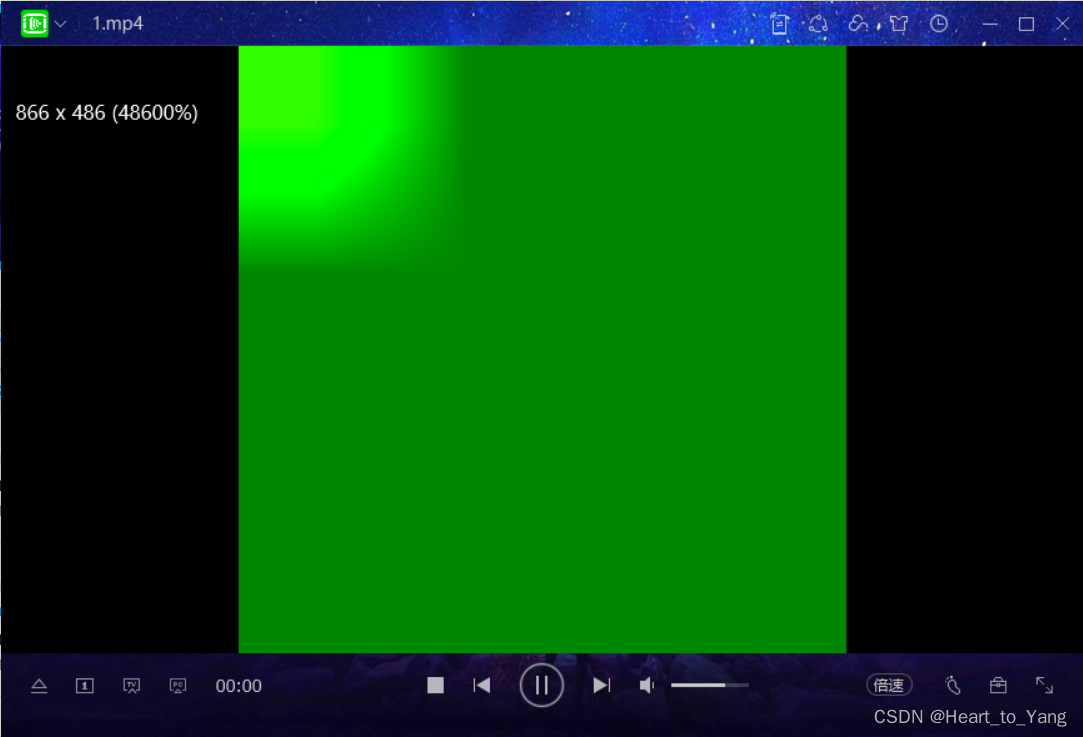Minimize the player window
This screenshot has height=737, width=1083.
(x=990, y=24)
